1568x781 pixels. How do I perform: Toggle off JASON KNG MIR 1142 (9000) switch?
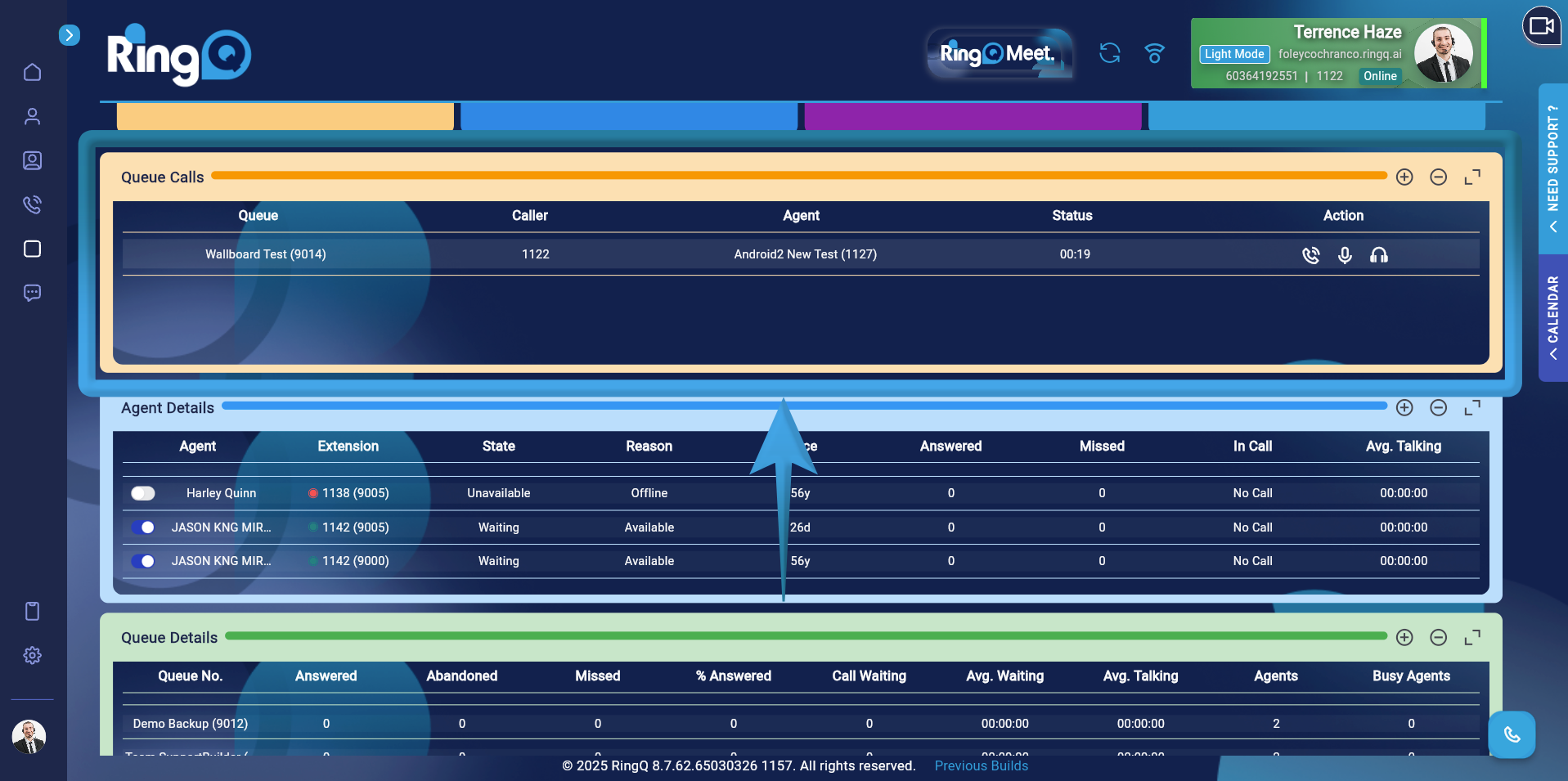pyautogui.click(x=143, y=561)
